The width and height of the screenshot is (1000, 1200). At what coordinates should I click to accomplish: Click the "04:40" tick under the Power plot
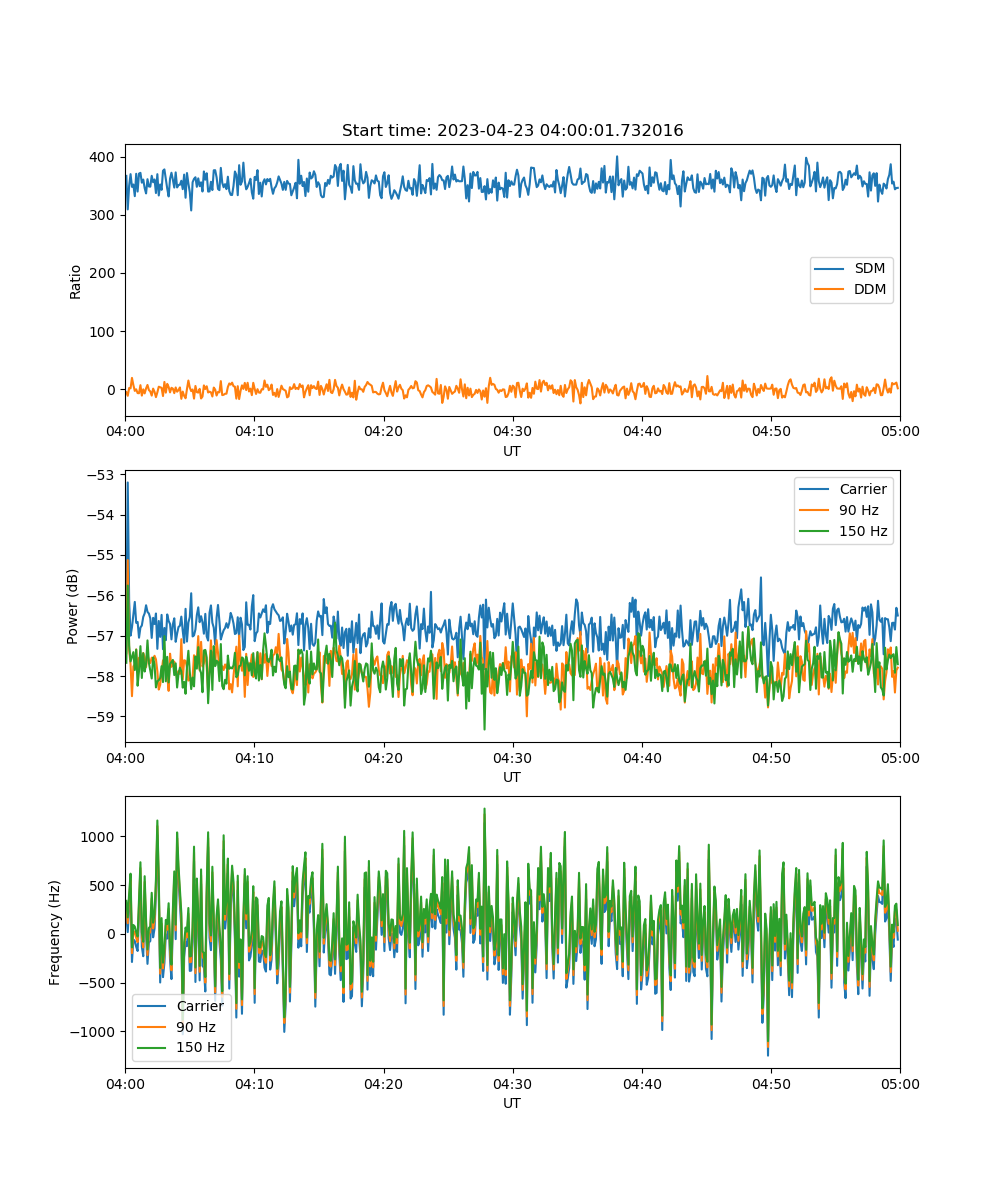coord(642,757)
